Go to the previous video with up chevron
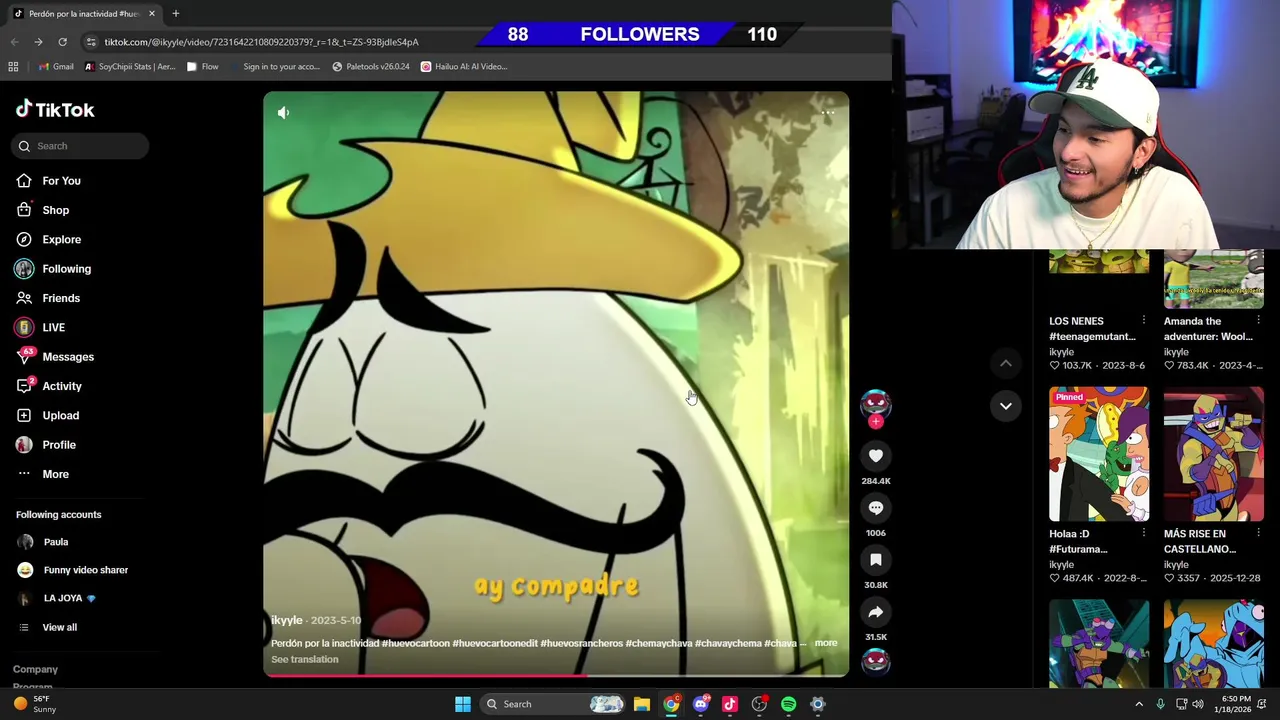Viewport: 1280px width, 720px height. tap(1006, 364)
